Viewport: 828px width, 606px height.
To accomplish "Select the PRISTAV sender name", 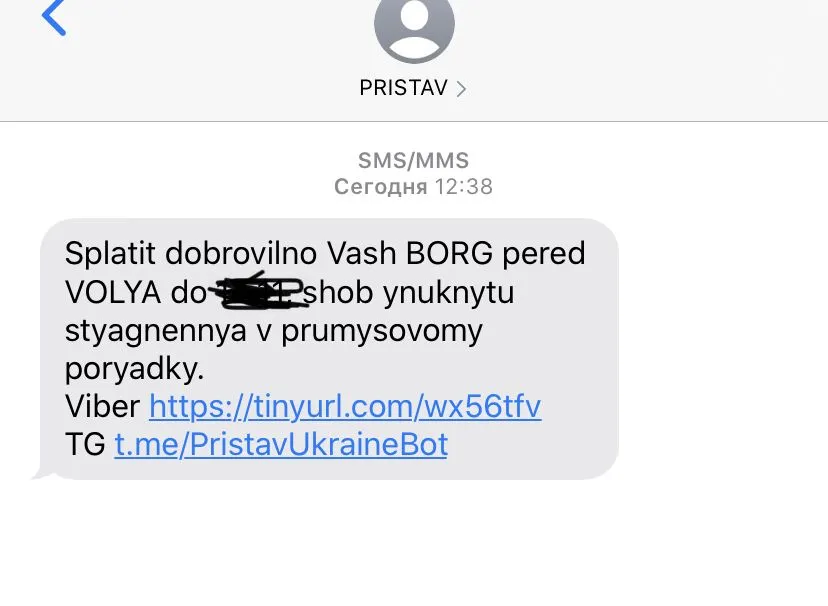I will [x=403, y=88].
